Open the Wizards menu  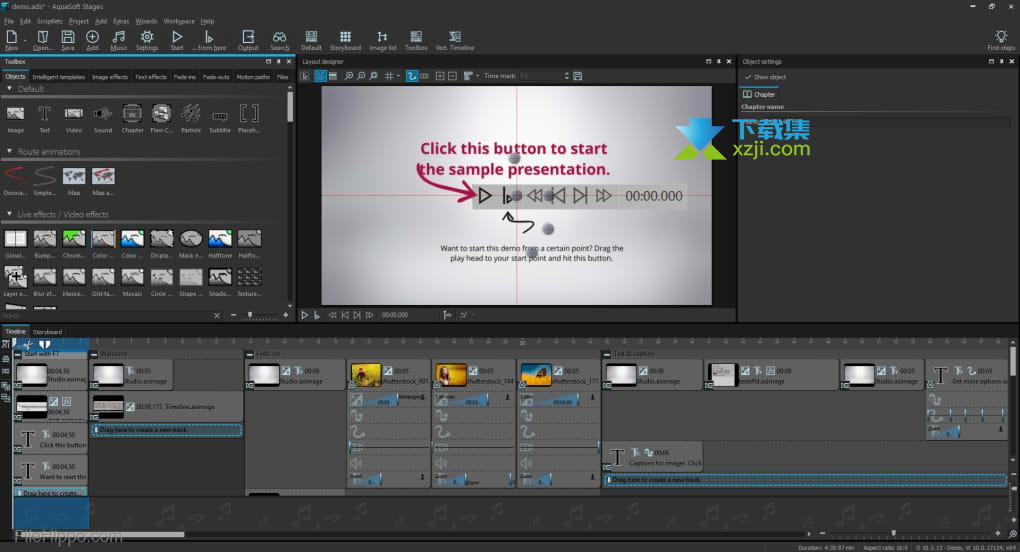coord(146,21)
